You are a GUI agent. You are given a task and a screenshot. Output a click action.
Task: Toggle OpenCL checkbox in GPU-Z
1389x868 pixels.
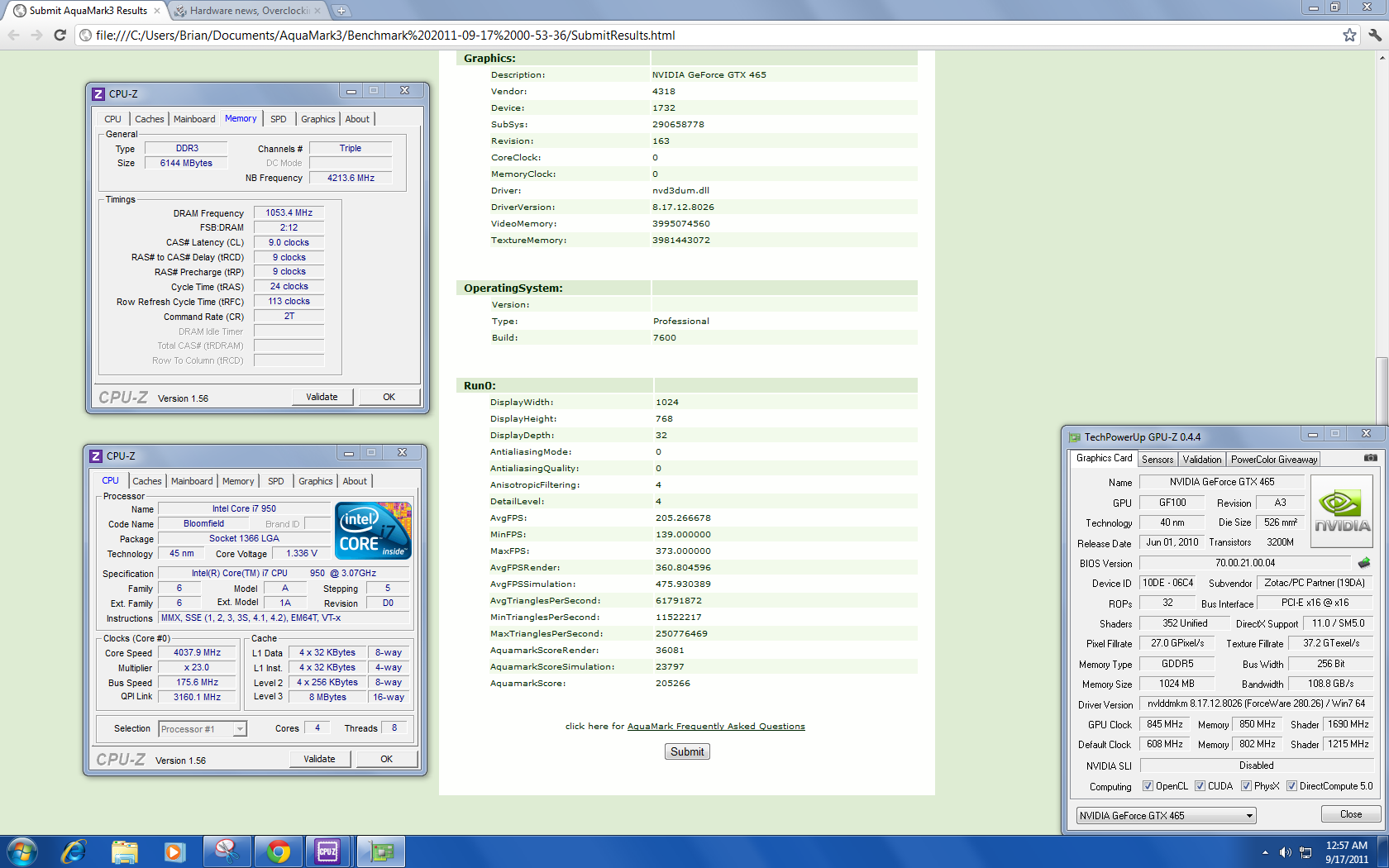1148,786
